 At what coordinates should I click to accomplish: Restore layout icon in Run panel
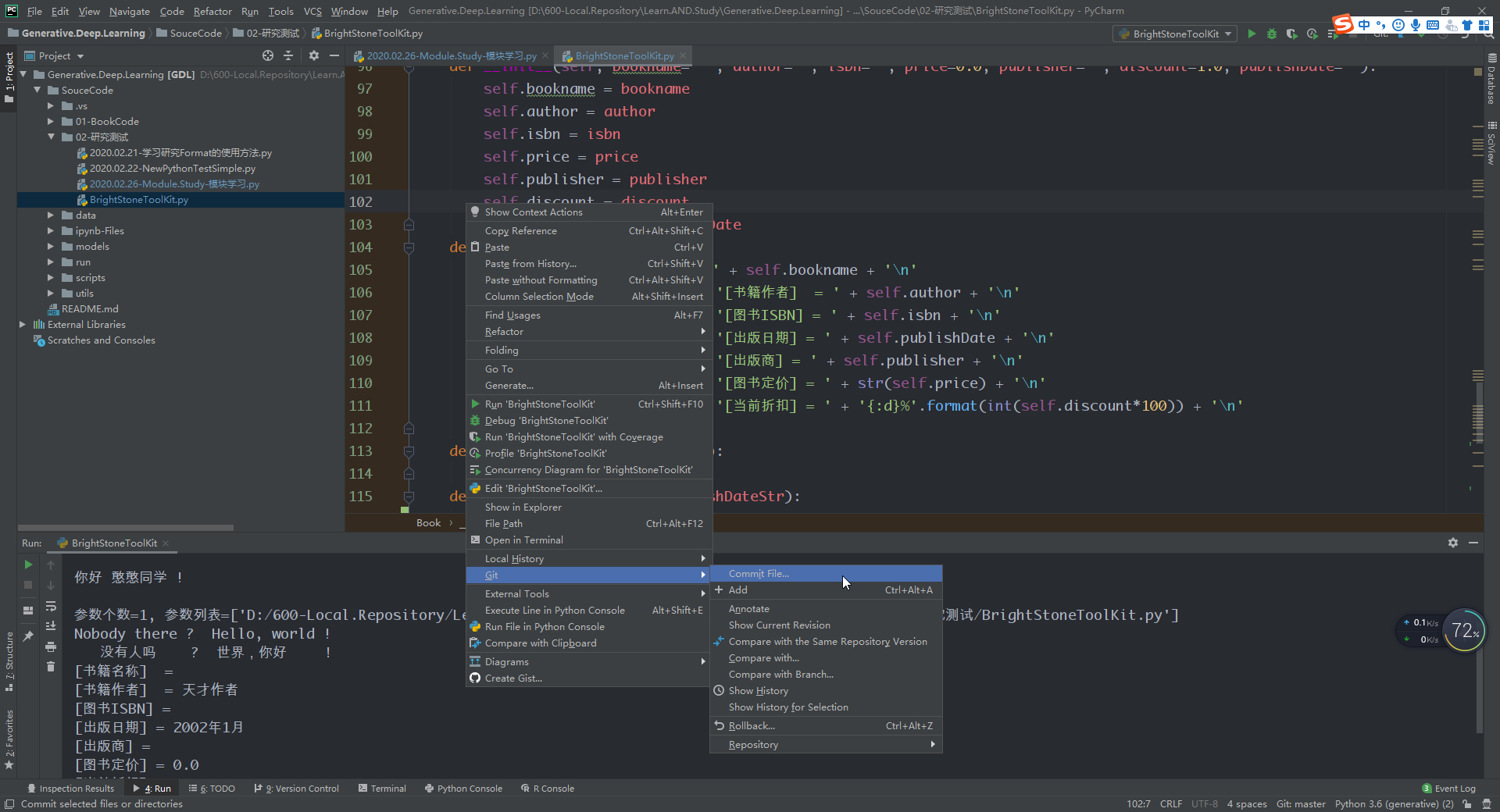[28, 611]
